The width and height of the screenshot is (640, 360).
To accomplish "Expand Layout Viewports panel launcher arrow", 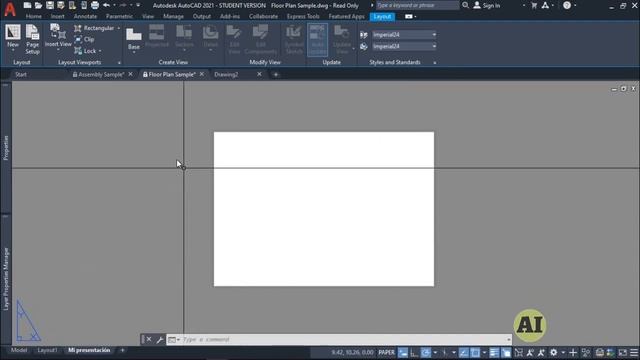I will pyautogui.click(x=119, y=63).
